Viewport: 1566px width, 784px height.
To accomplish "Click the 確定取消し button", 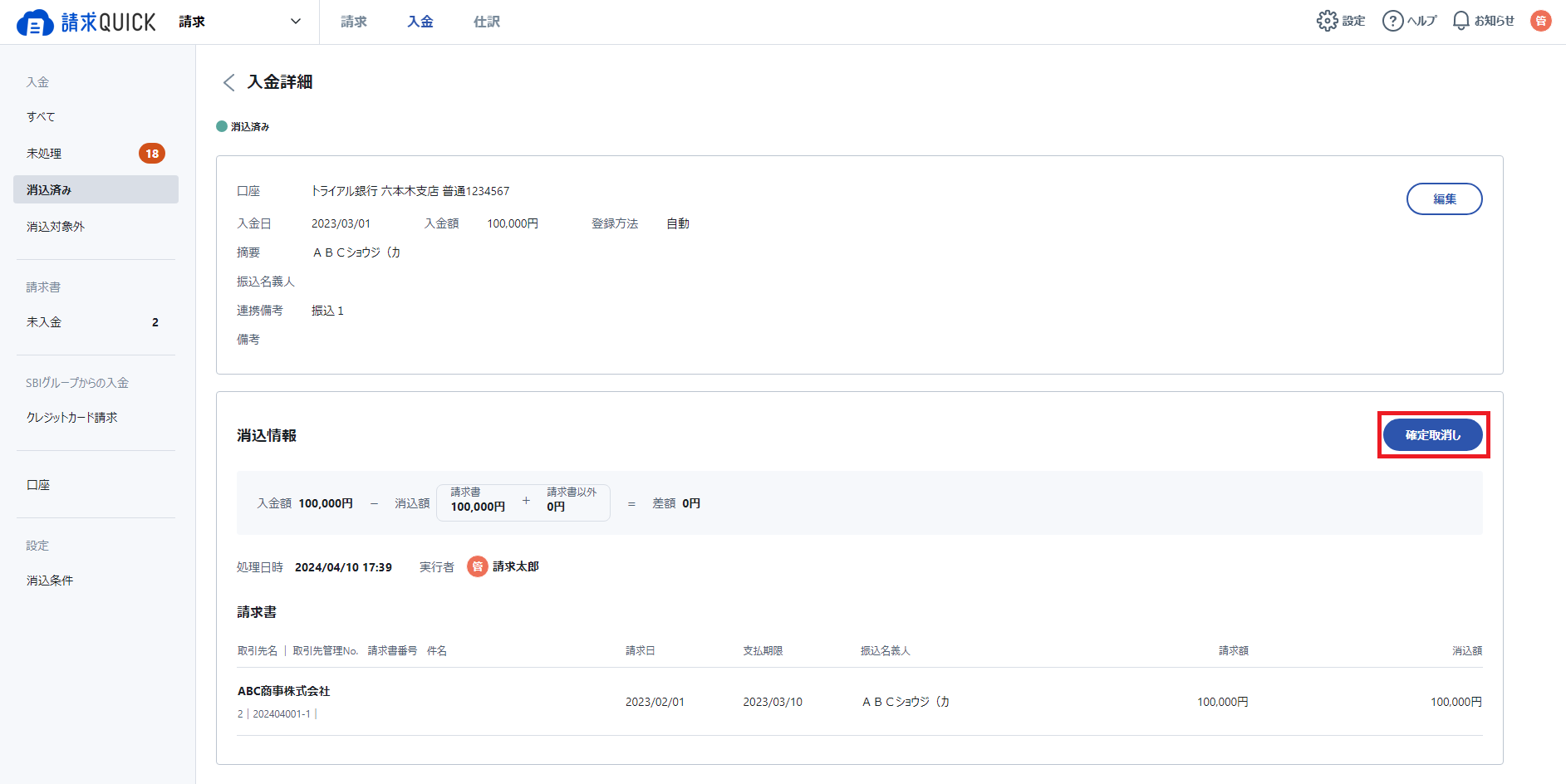I will point(1433,435).
